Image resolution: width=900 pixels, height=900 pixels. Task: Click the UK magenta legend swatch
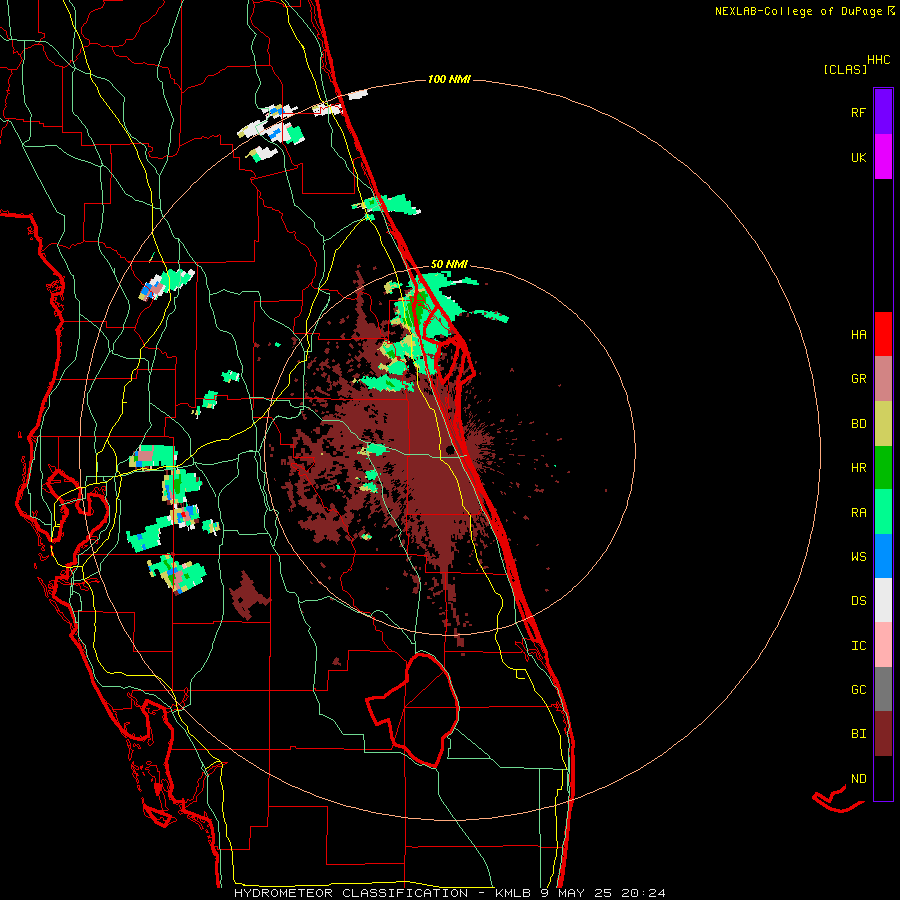[x=883, y=157]
